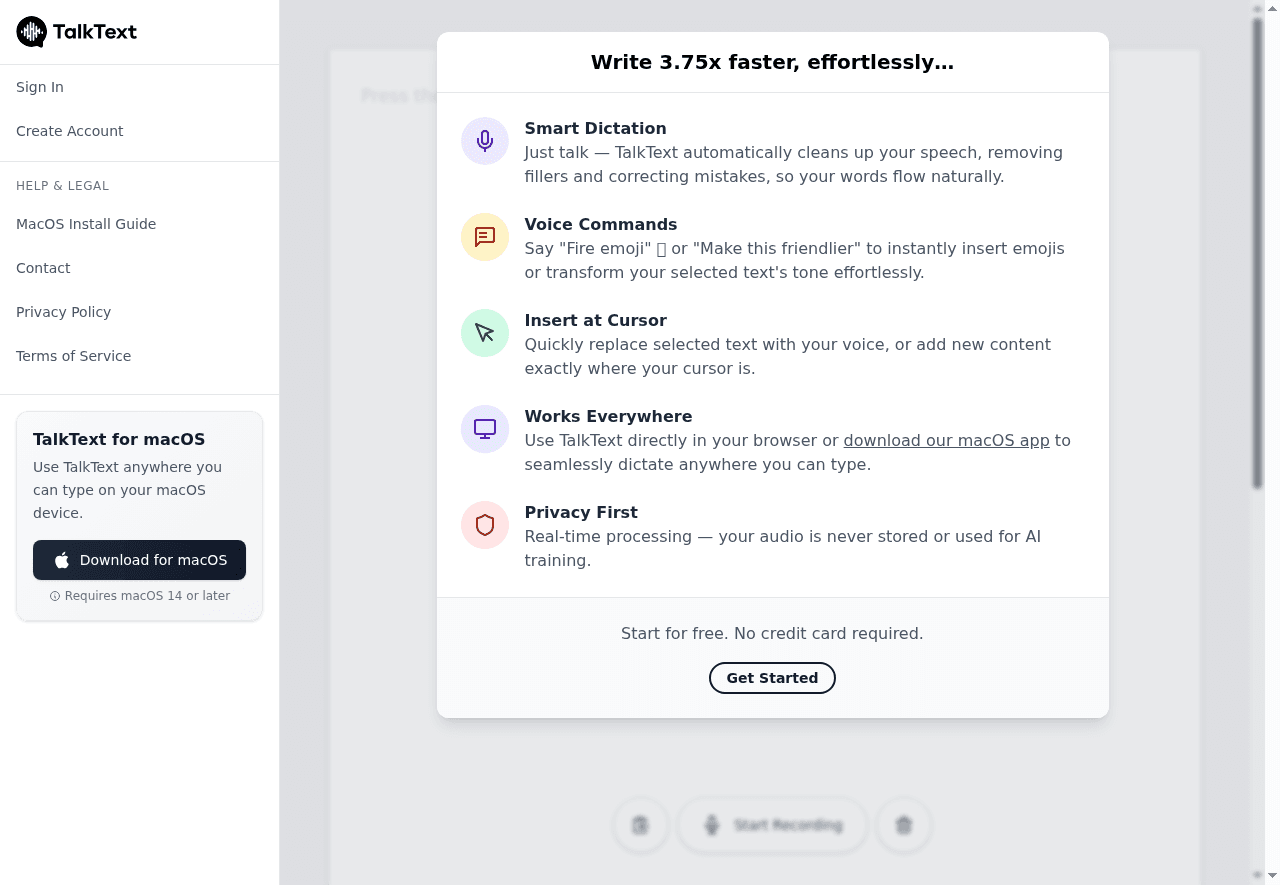The width and height of the screenshot is (1280, 885).
Task: Open the Sign In page
Action: (40, 87)
